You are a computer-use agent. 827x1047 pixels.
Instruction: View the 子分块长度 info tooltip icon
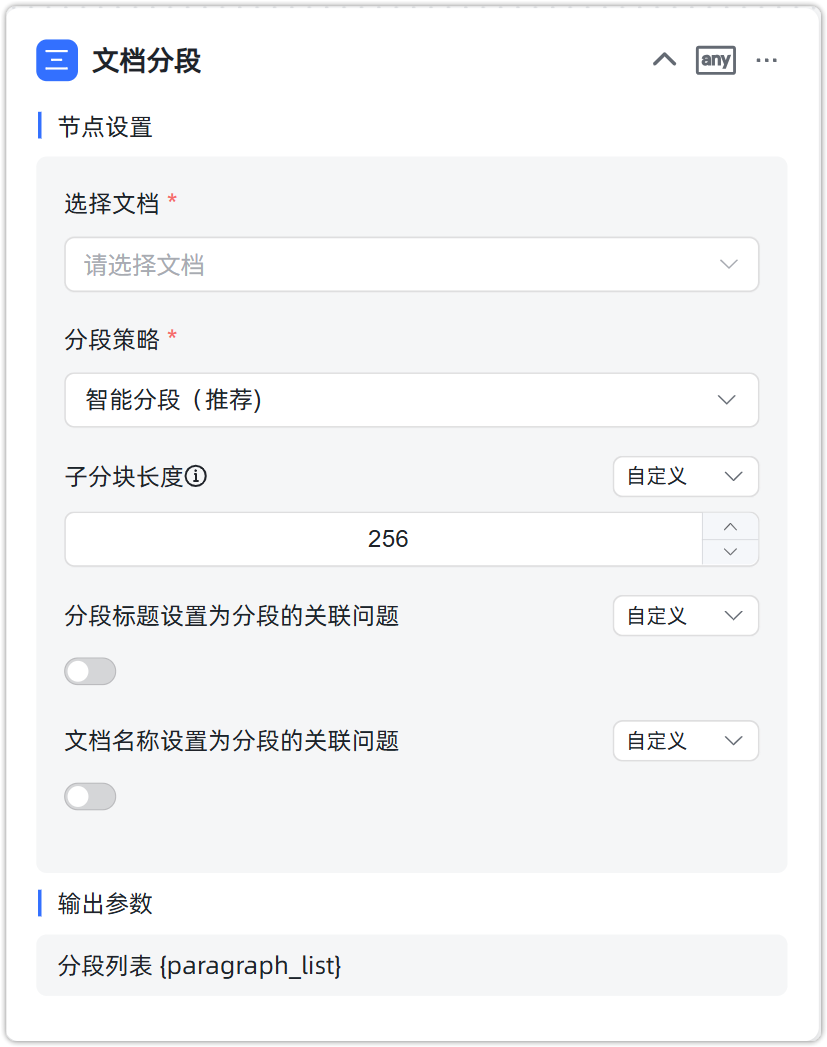pyautogui.click(x=198, y=477)
